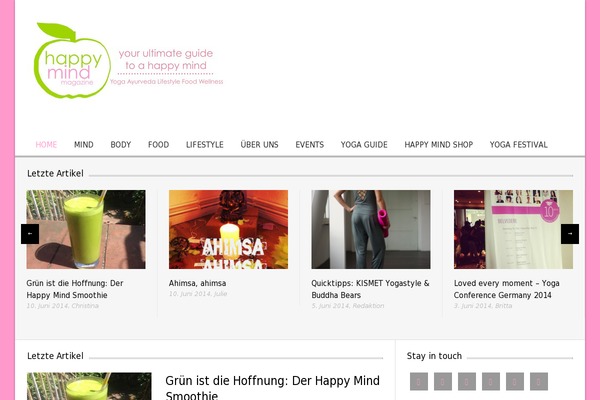Viewport: 600px width, 400px height.
Task: Open the large 'Grün ist die Hoffnung' headline
Action: tap(272, 387)
